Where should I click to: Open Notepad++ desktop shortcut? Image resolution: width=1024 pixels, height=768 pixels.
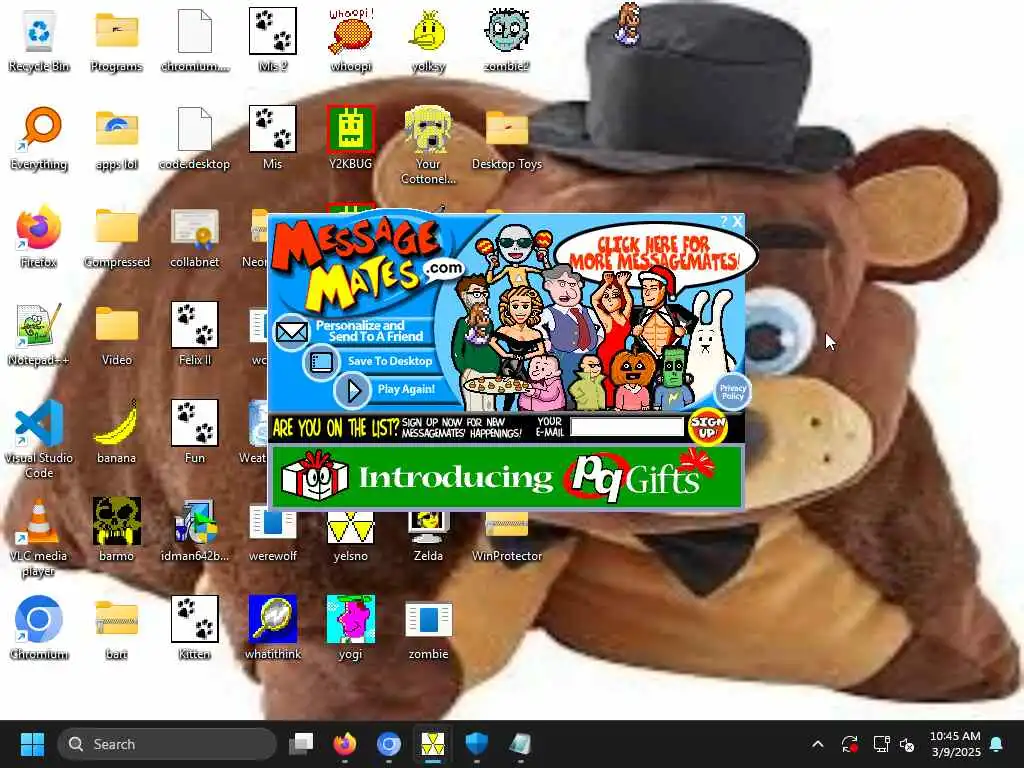click(39, 334)
